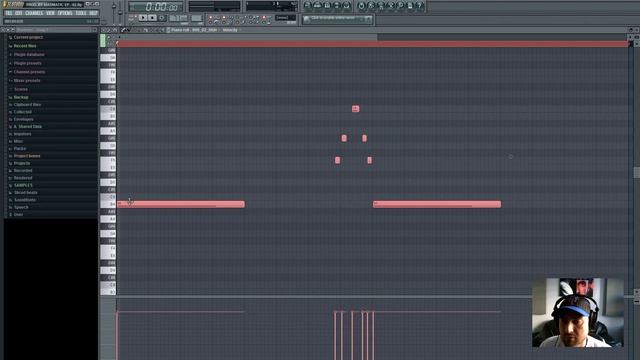Open the Velocity event target dropdown
Image resolution: width=640 pixels, height=360 pixels.
click(x=230, y=30)
